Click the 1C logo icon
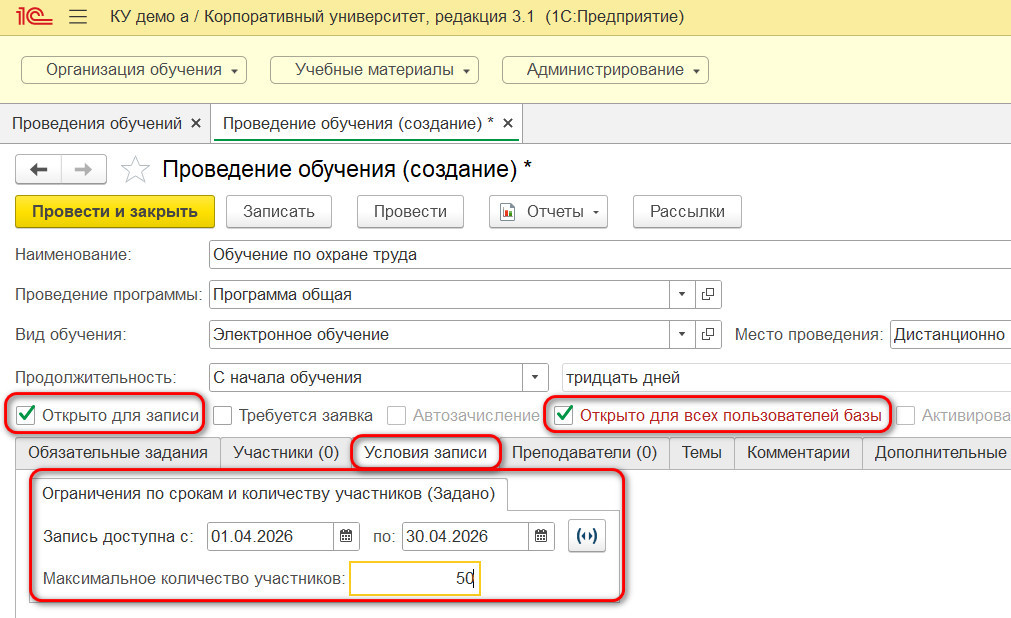 point(34,16)
